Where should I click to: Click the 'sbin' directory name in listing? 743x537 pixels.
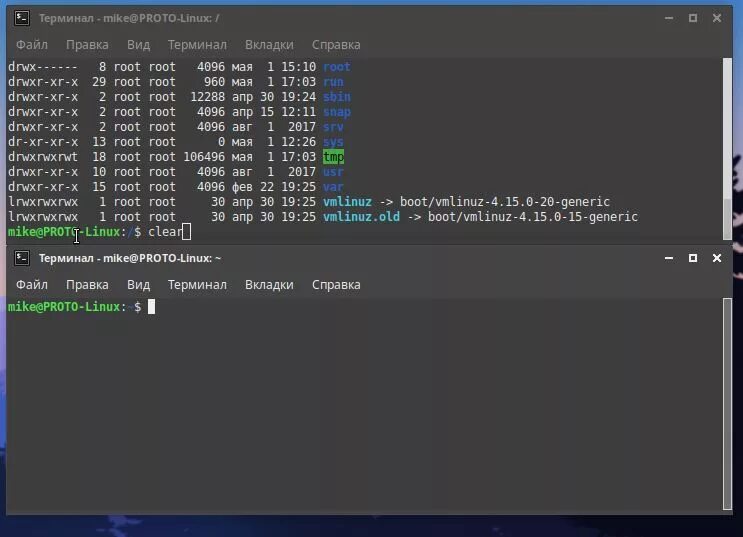[337, 97]
